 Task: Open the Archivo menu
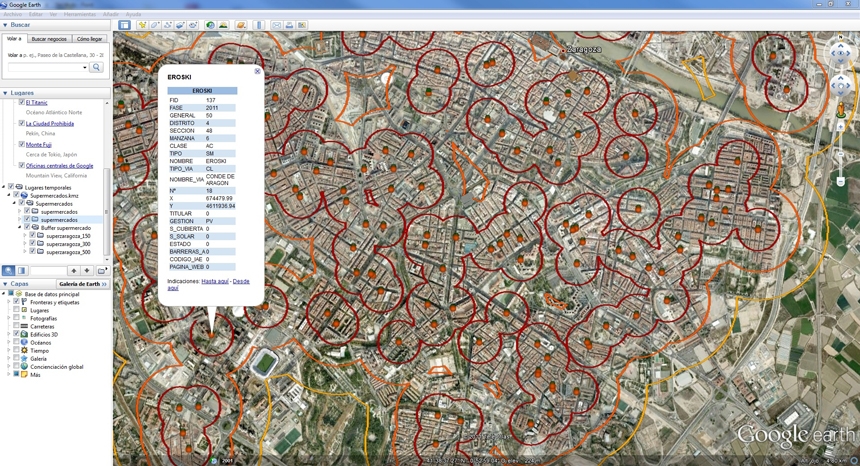click(13, 14)
